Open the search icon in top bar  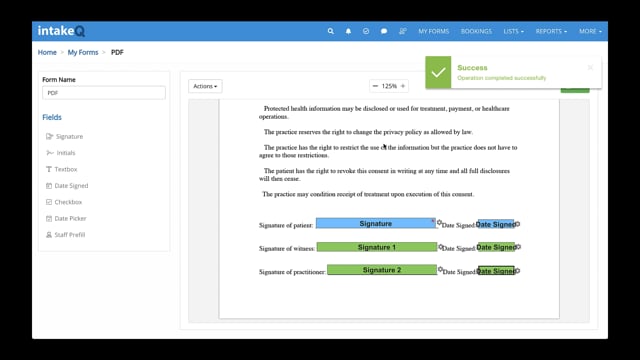click(331, 31)
